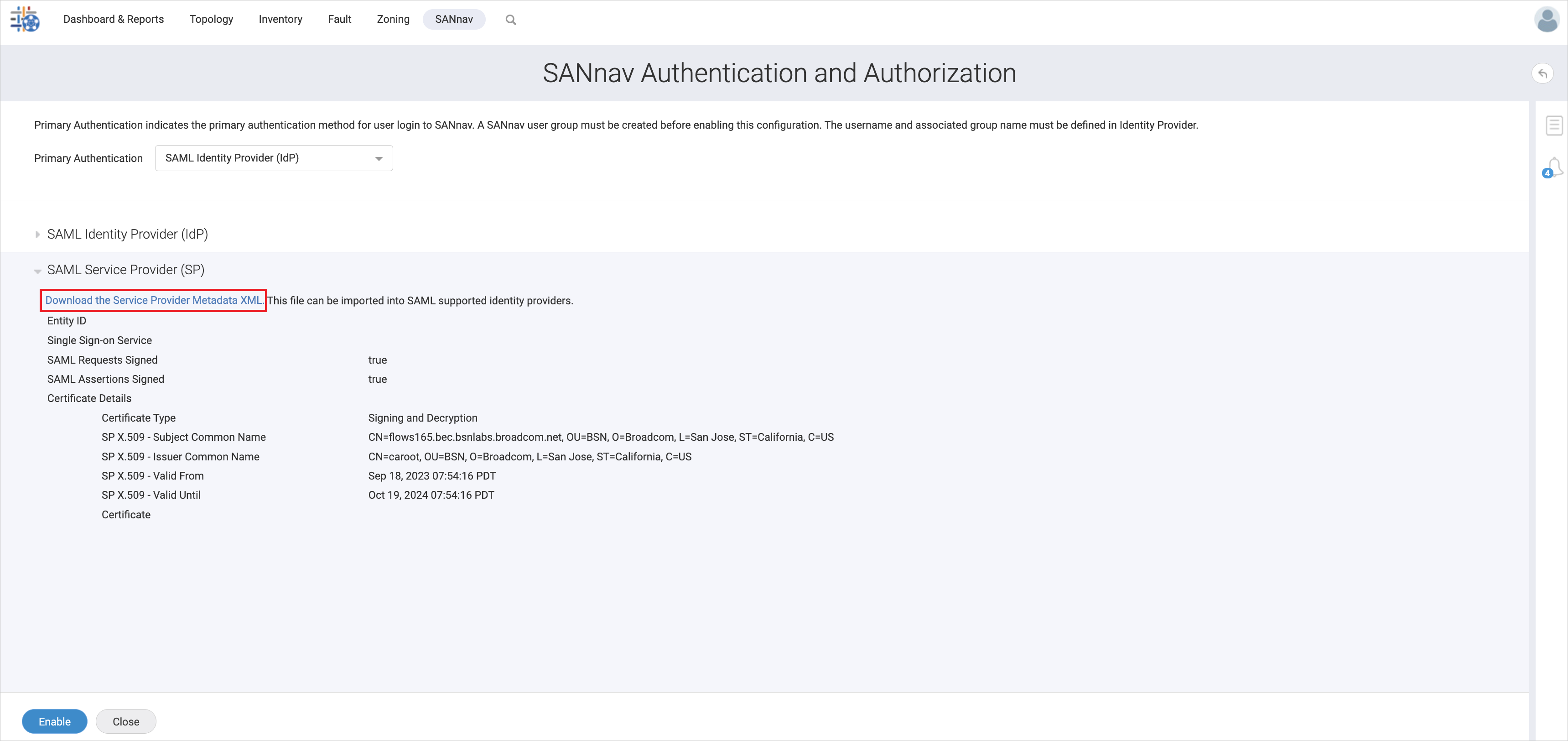Screen dimensions: 1568x741
Task: Open the search magnifier icon
Action: tap(510, 20)
